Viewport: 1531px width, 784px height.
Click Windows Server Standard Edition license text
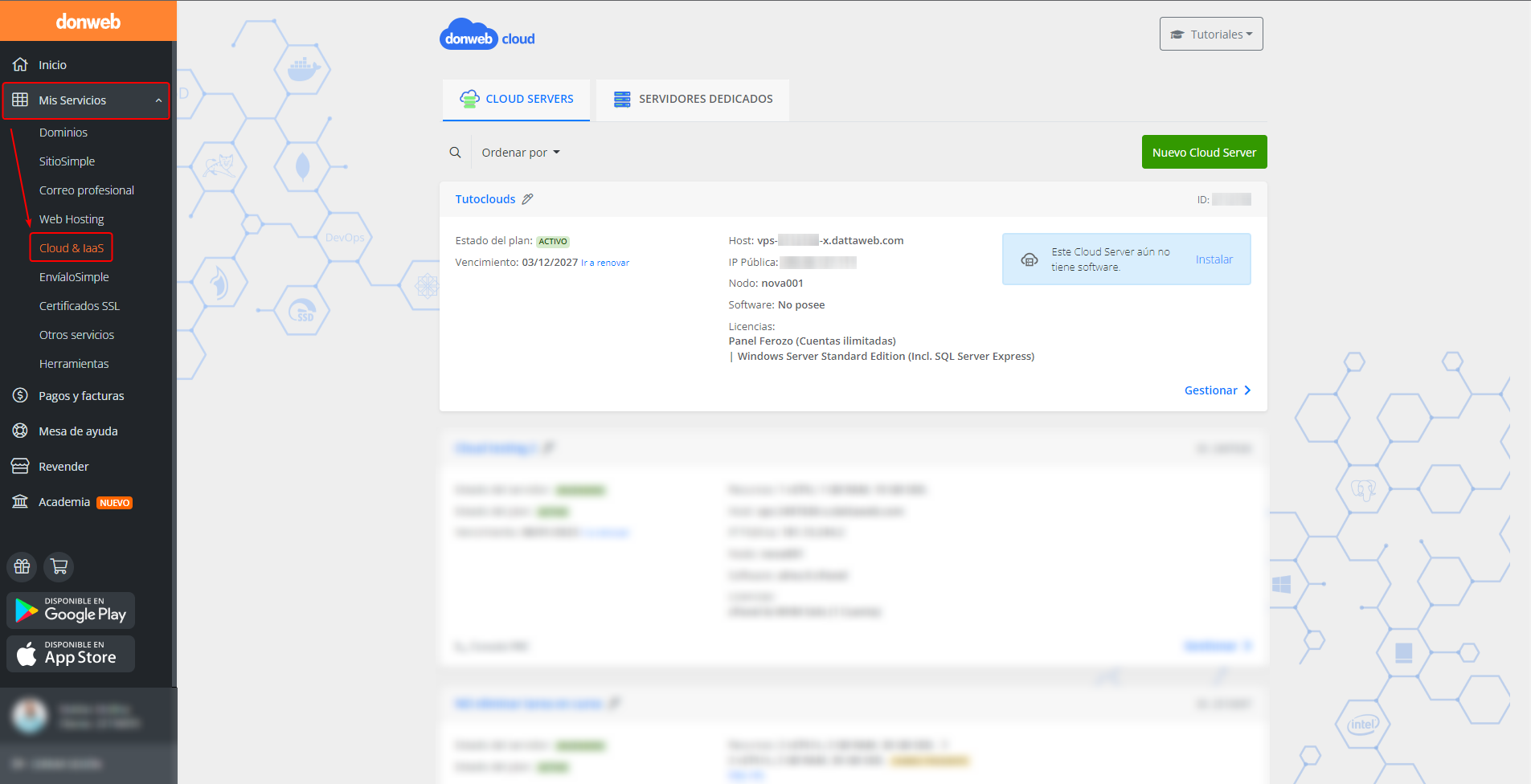886,357
